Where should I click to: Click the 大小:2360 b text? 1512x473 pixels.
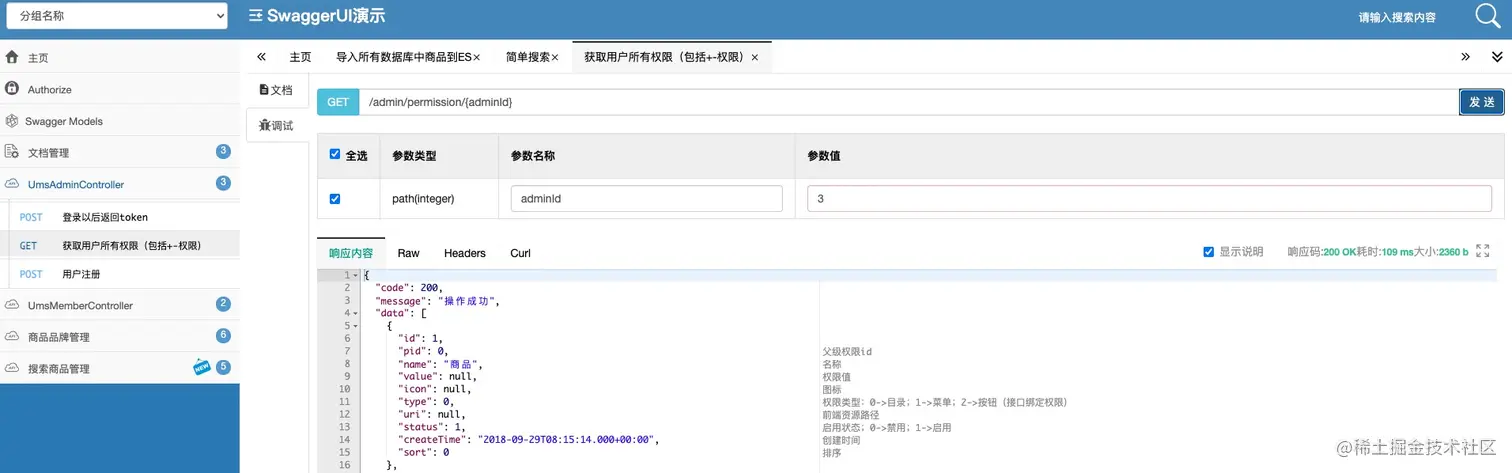(1441, 252)
